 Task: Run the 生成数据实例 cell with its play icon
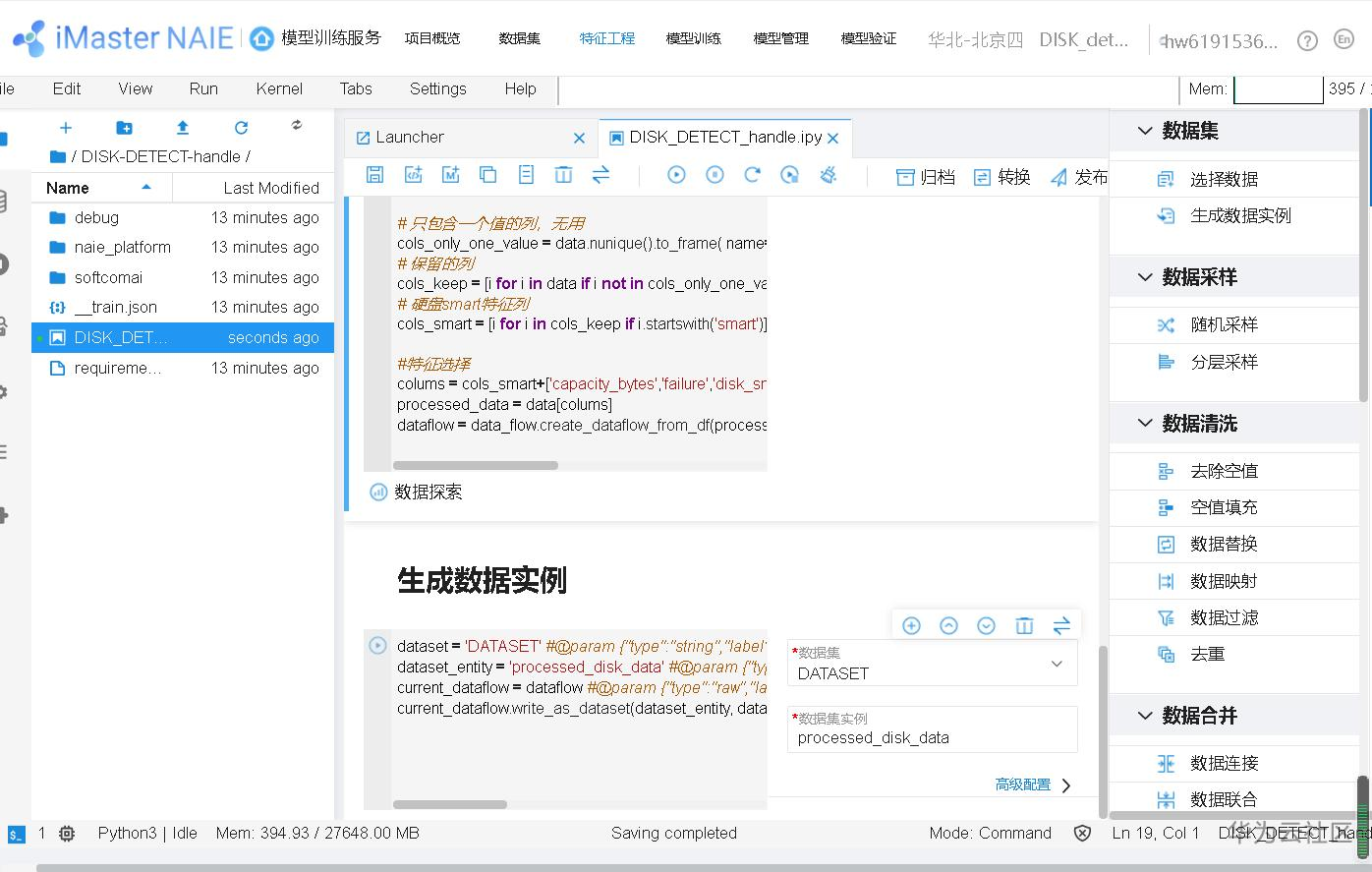pos(377,646)
